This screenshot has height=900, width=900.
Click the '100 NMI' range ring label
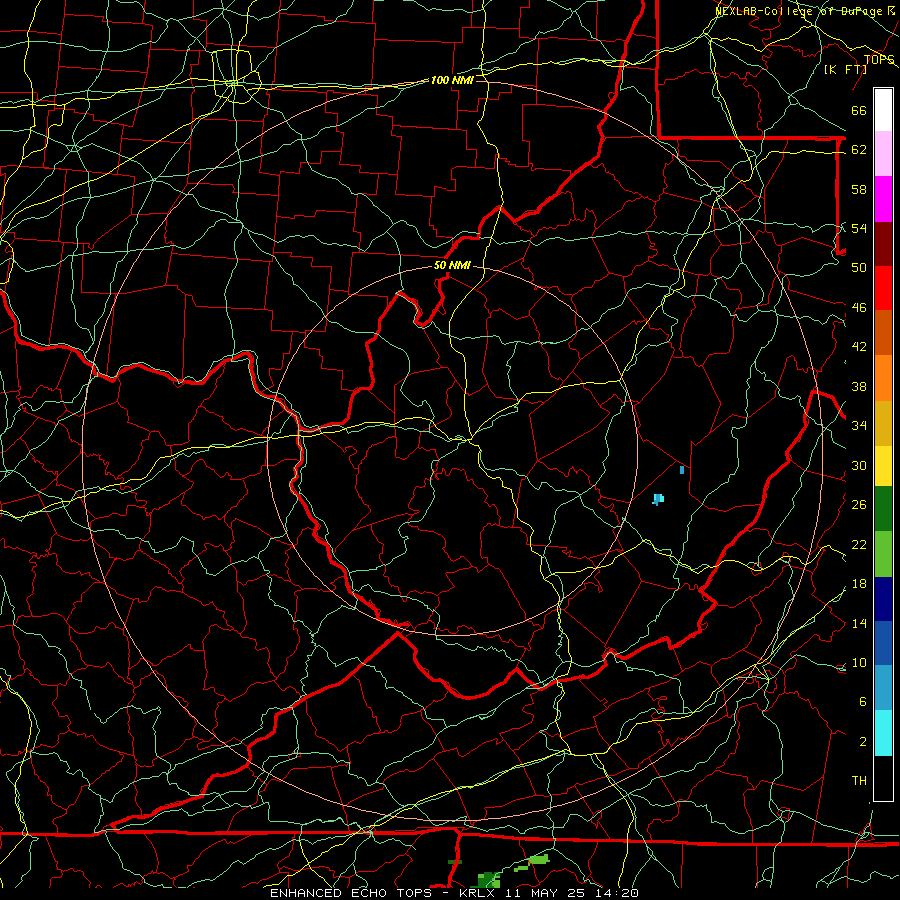(452, 80)
